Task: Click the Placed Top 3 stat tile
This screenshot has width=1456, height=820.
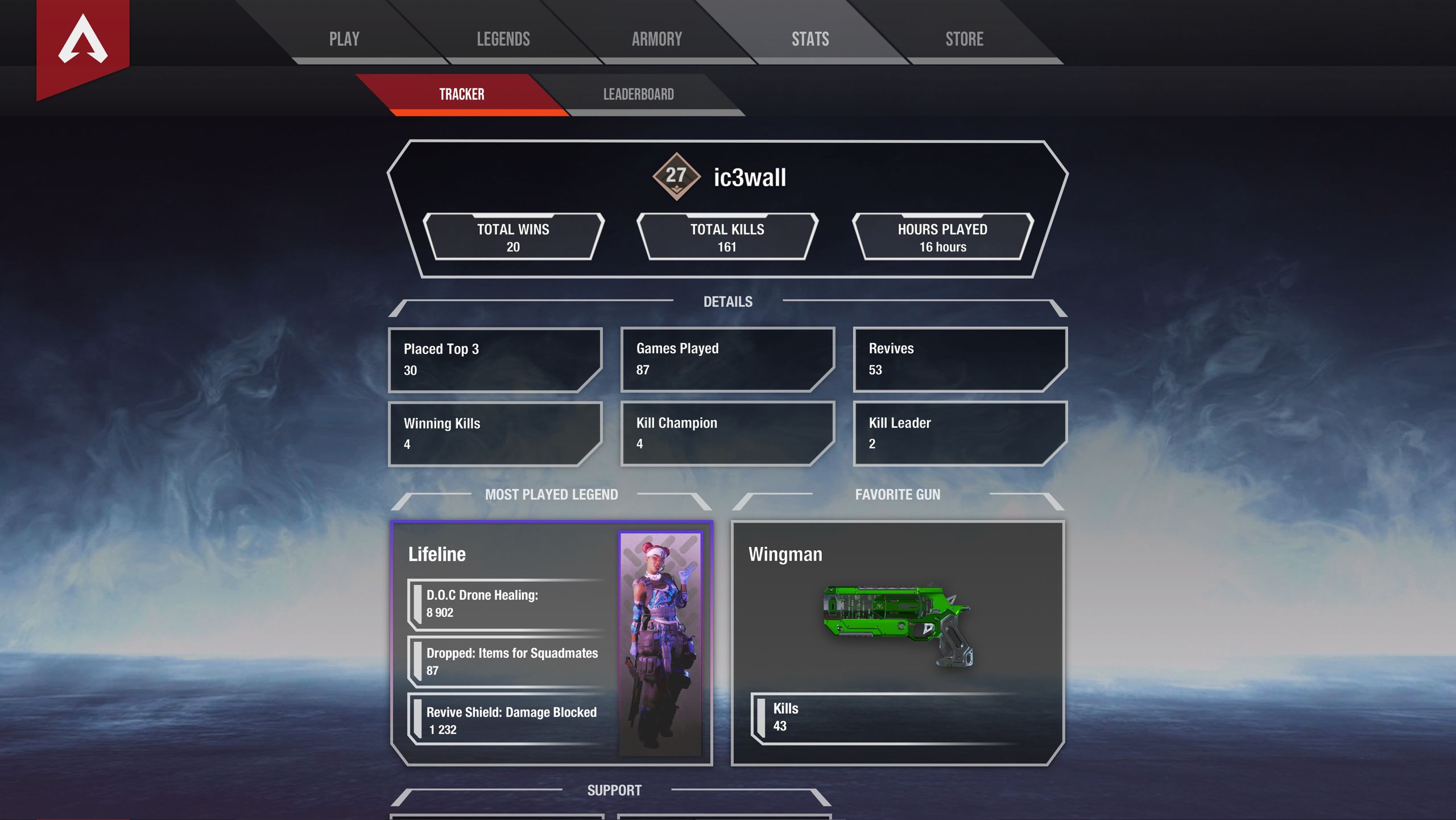Action: (x=495, y=358)
